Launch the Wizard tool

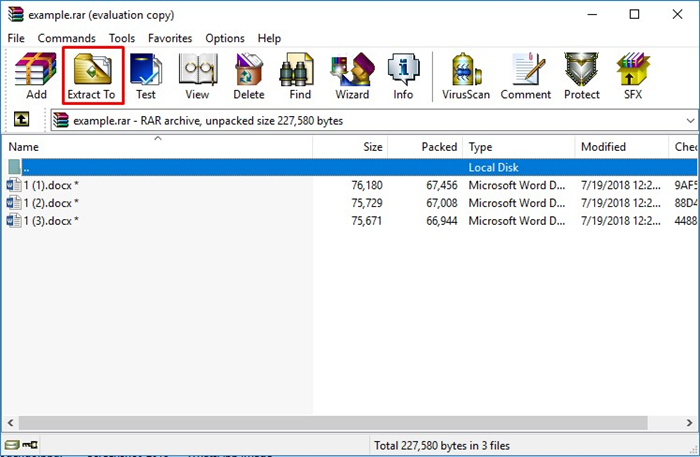(352, 76)
